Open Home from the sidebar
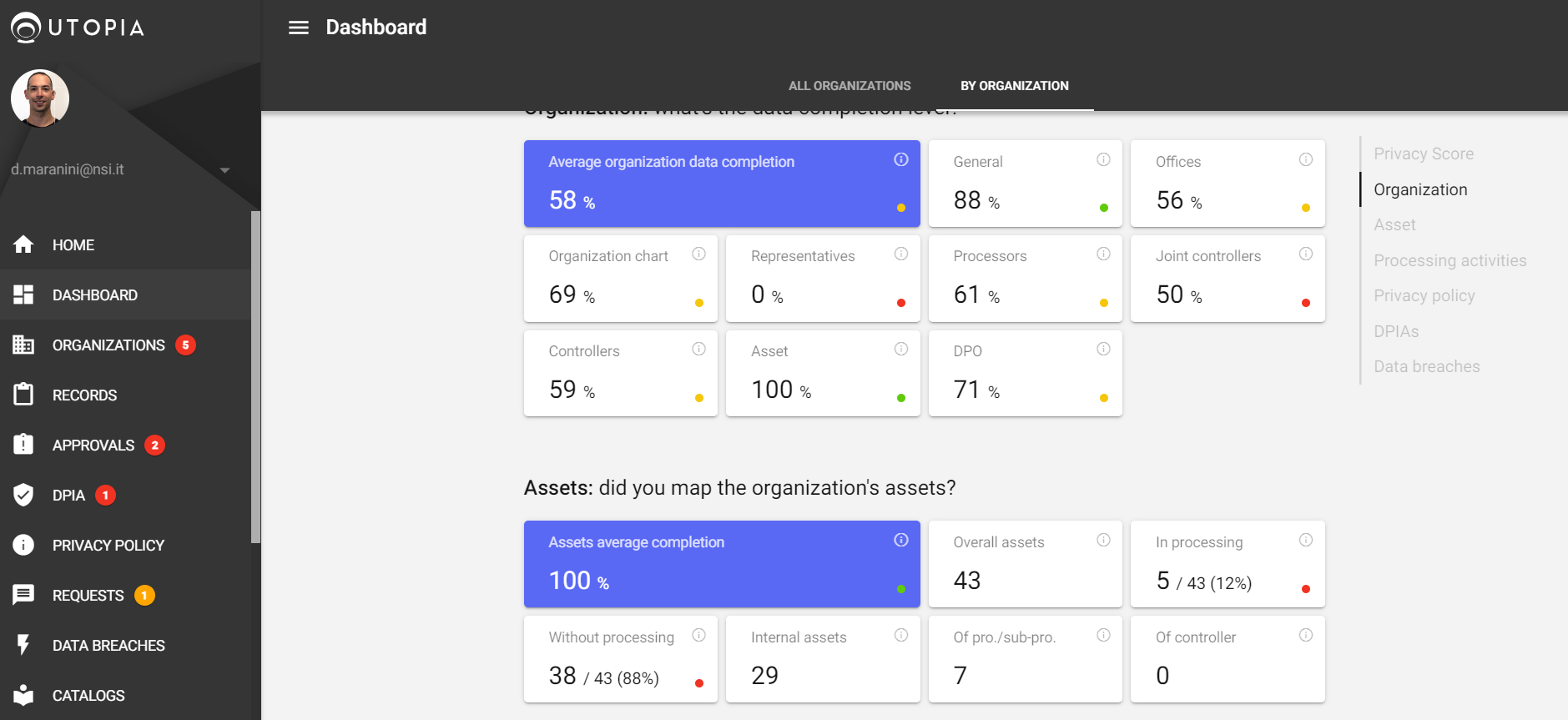The height and width of the screenshot is (720, 1568). click(125, 244)
